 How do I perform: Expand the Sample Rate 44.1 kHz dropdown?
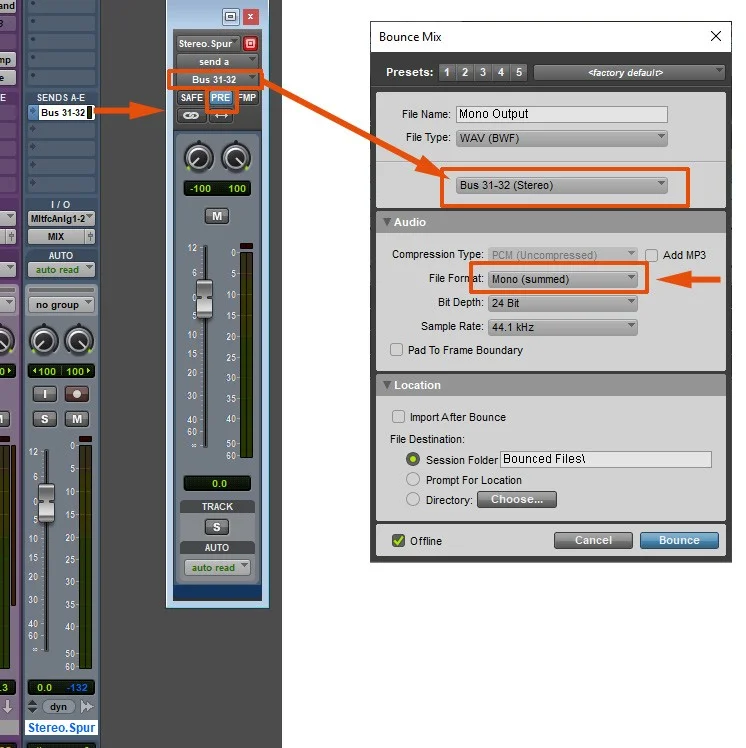click(x=563, y=327)
